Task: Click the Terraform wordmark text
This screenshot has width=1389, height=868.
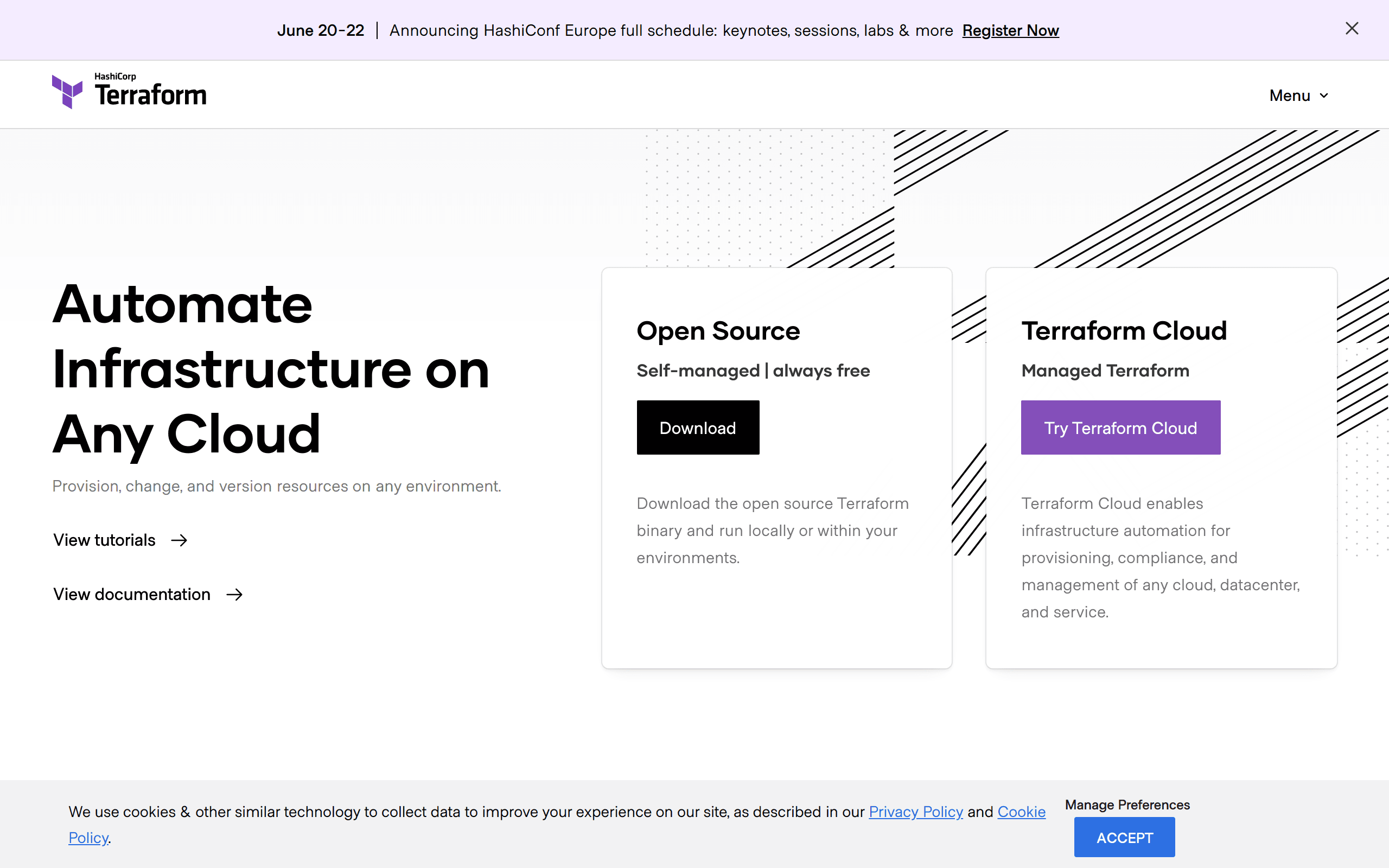Action: click(x=150, y=95)
